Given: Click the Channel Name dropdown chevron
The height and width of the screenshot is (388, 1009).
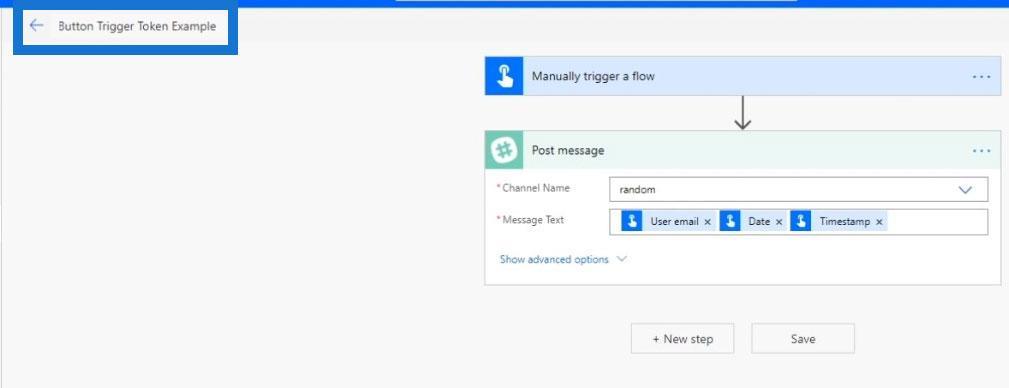Looking at the screenshot, I should click(x=965, y=190).
